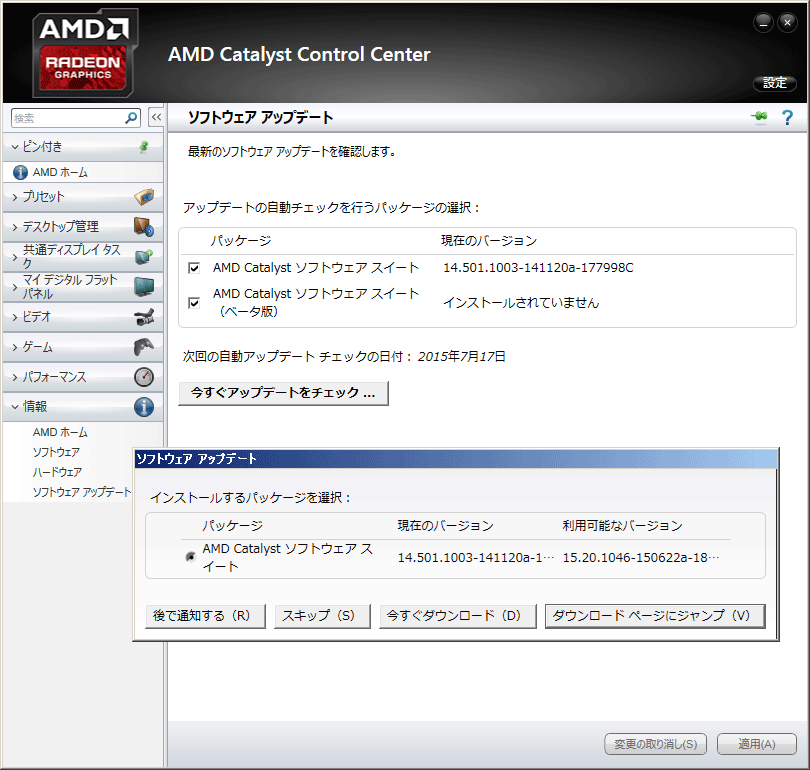Screen dimensions: 810x770
Task: Click available version 15.20.1046-150622a-18…
Action: [641, 558]
